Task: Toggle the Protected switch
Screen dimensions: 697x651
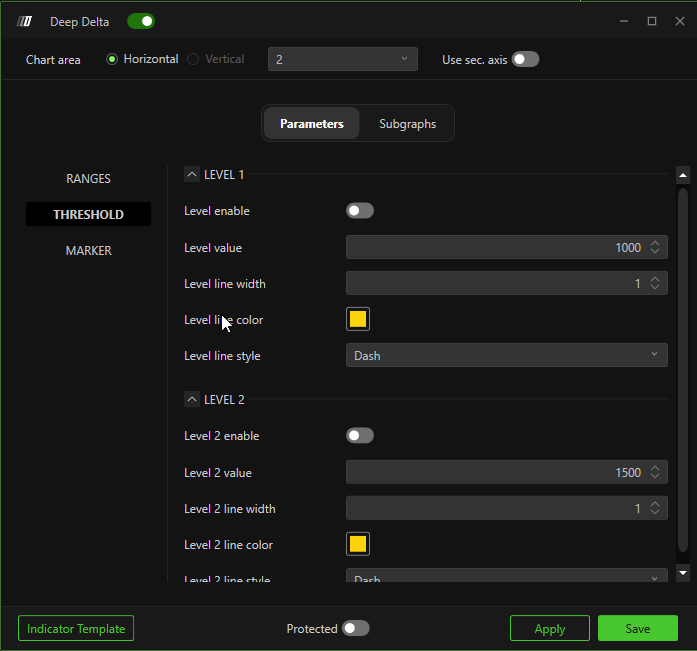Action: pos(355,628)
